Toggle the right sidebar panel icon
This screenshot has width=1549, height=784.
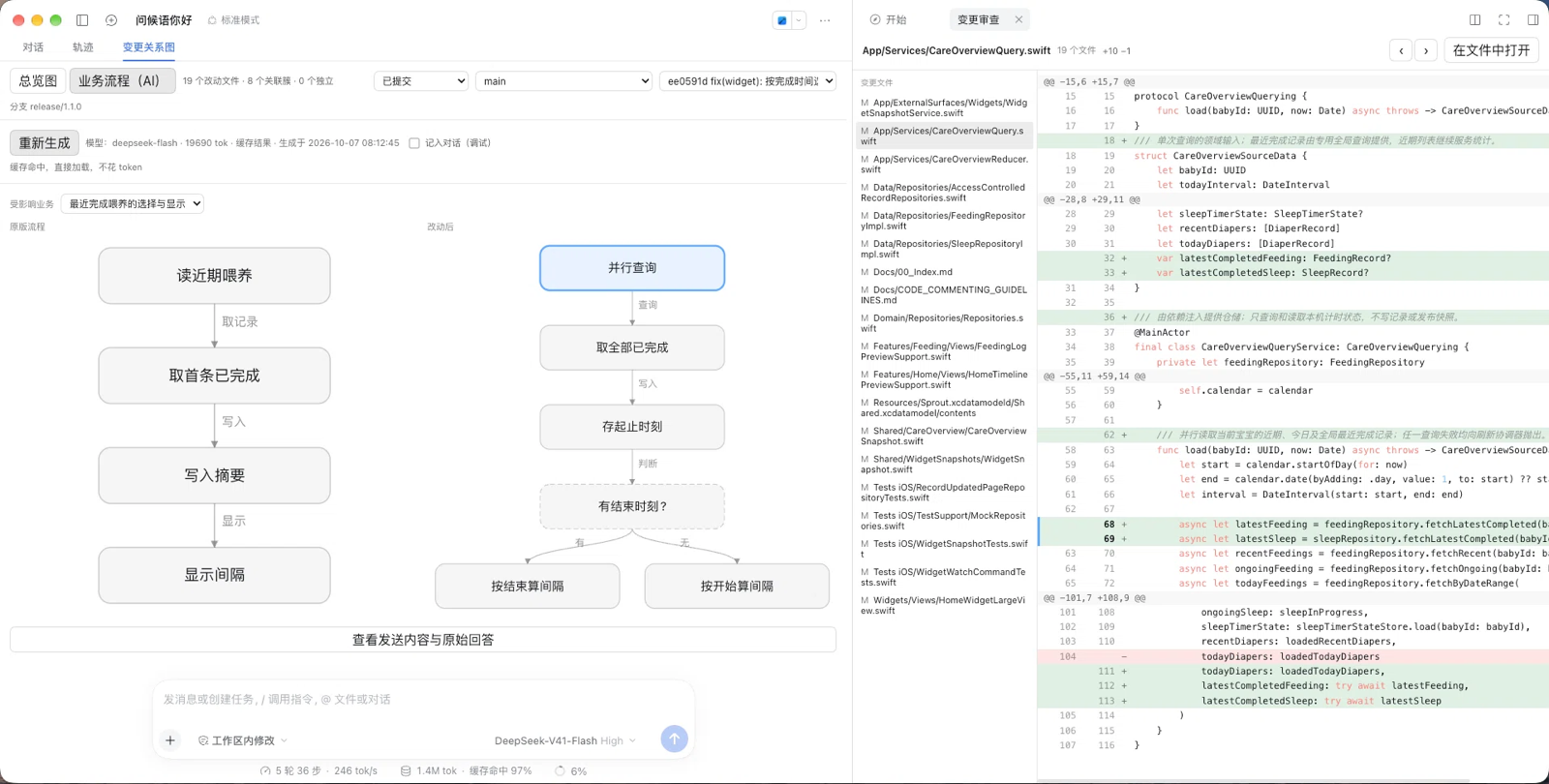[1533, 19]
